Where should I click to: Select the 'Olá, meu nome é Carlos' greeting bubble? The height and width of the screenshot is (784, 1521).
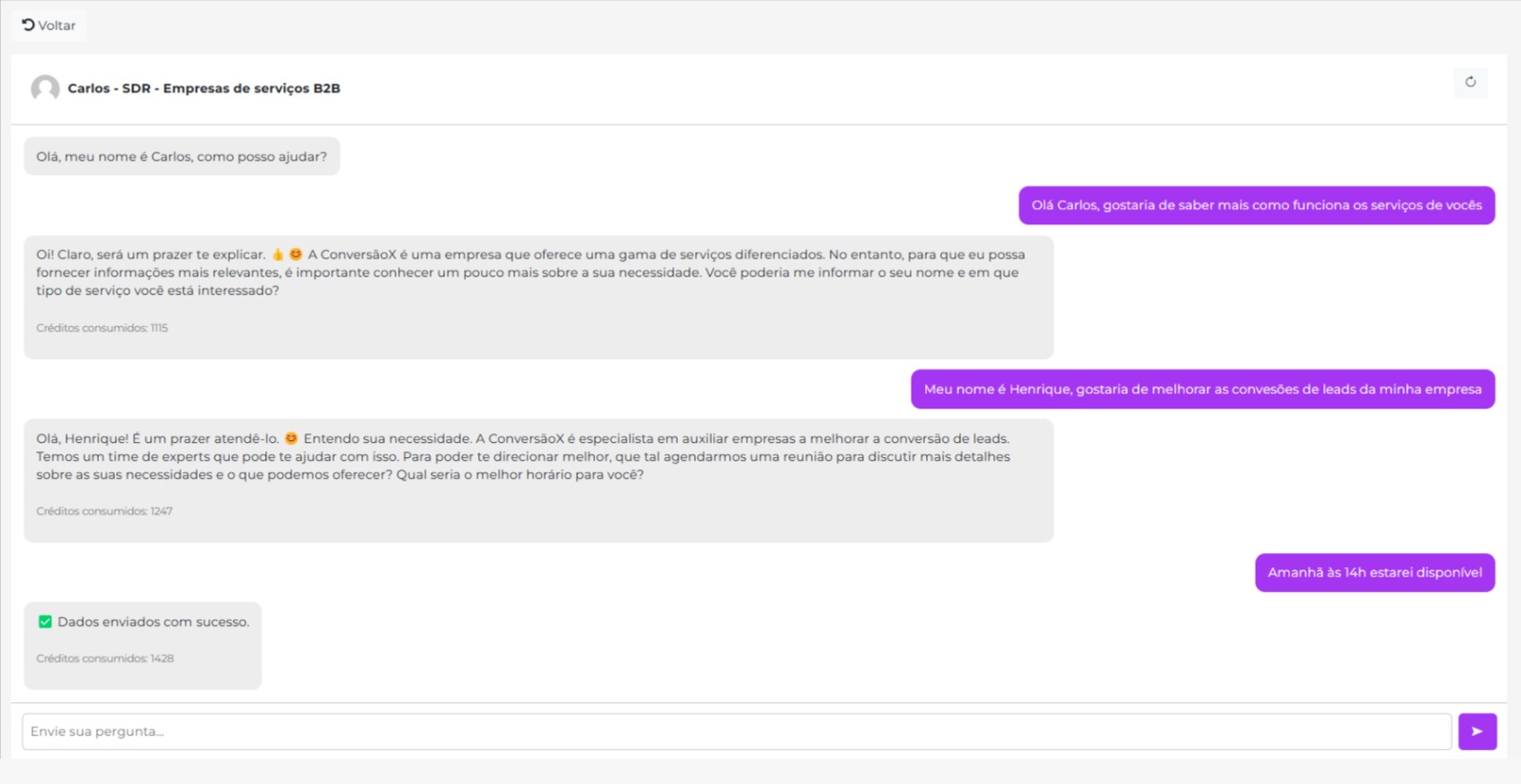coord(182,157)
